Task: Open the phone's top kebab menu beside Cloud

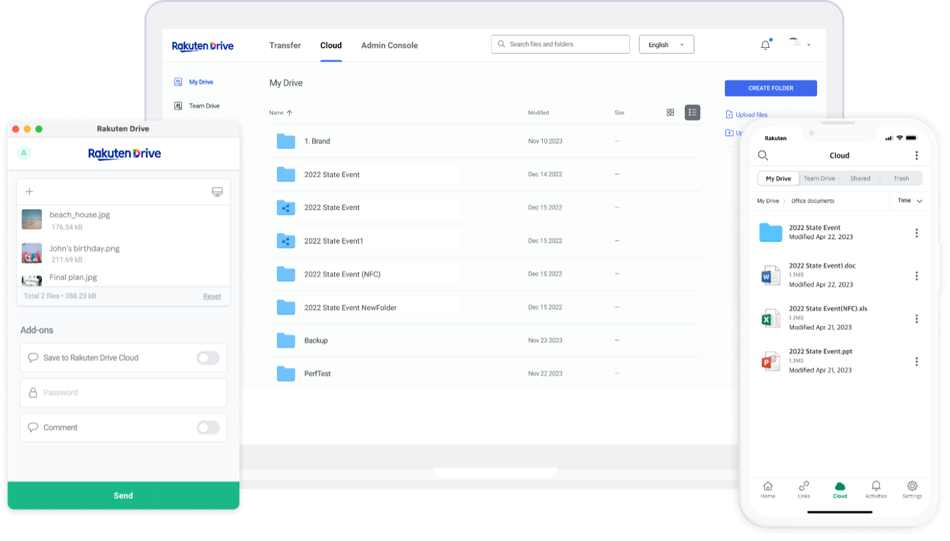Action: pyautogui.click(x=916, y=156)
